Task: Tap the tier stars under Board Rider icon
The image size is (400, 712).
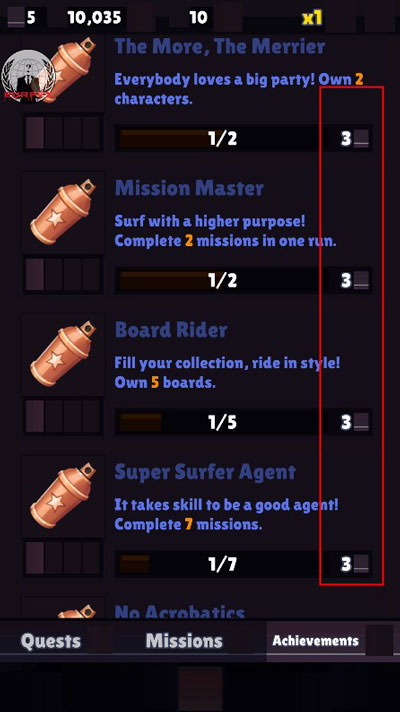Action: pos(63,416)
